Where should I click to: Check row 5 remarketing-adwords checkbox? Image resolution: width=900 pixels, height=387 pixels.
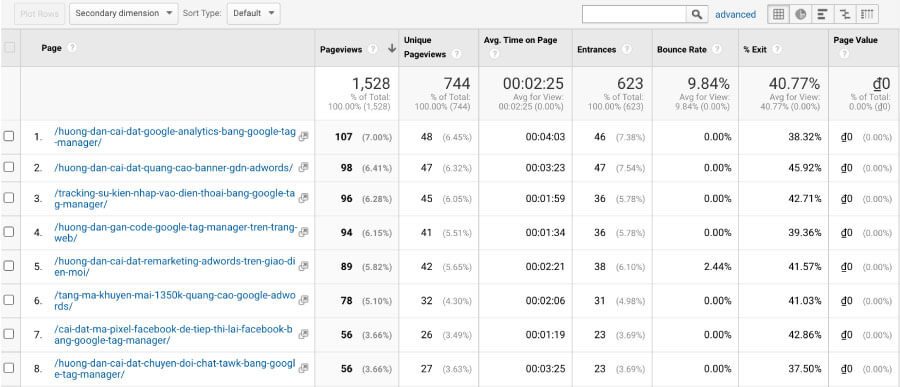click(9, 266)
